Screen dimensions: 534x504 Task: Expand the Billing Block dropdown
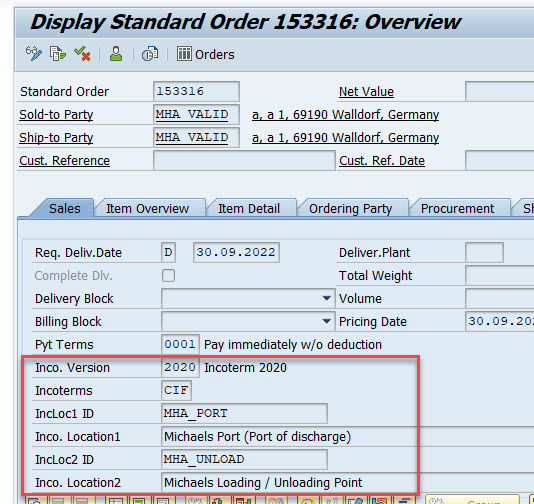(326, 321)
